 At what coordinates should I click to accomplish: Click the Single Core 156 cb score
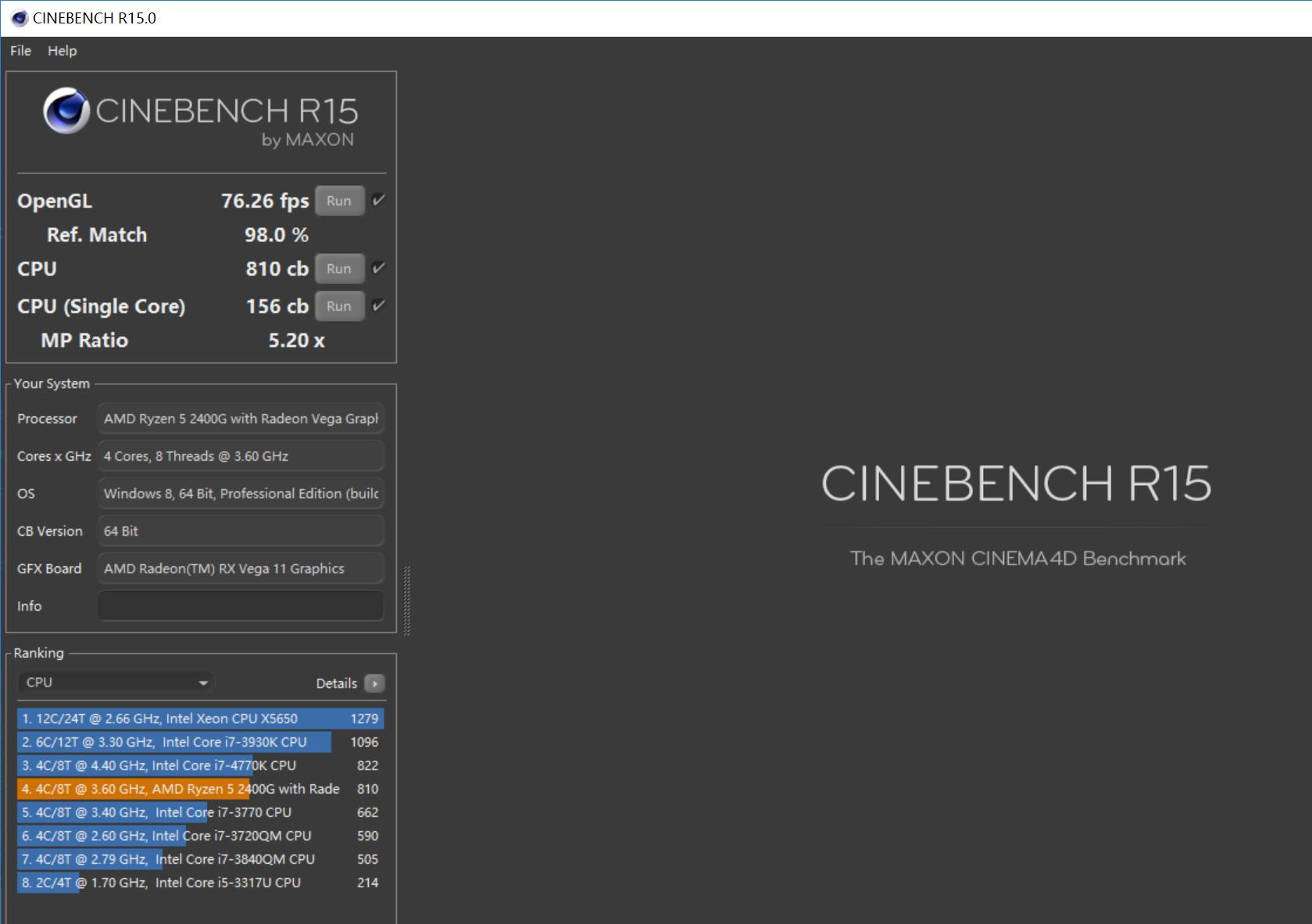click(x=277, y=306)
